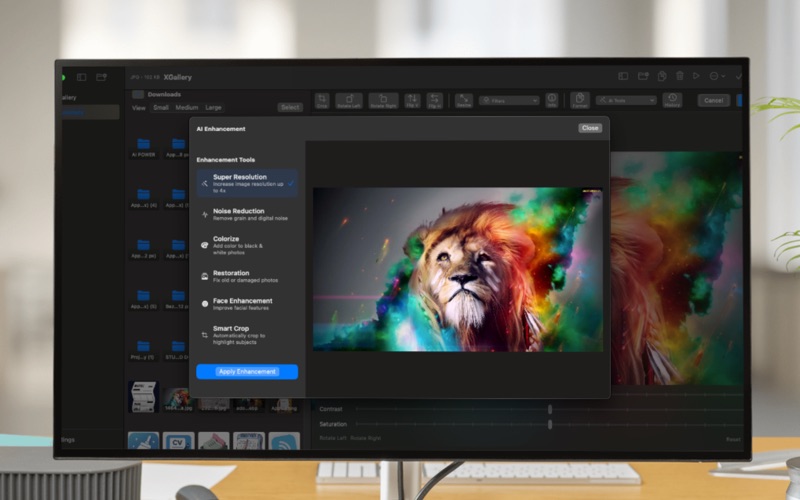Rotate the image left via toolbar

(349, 101)
